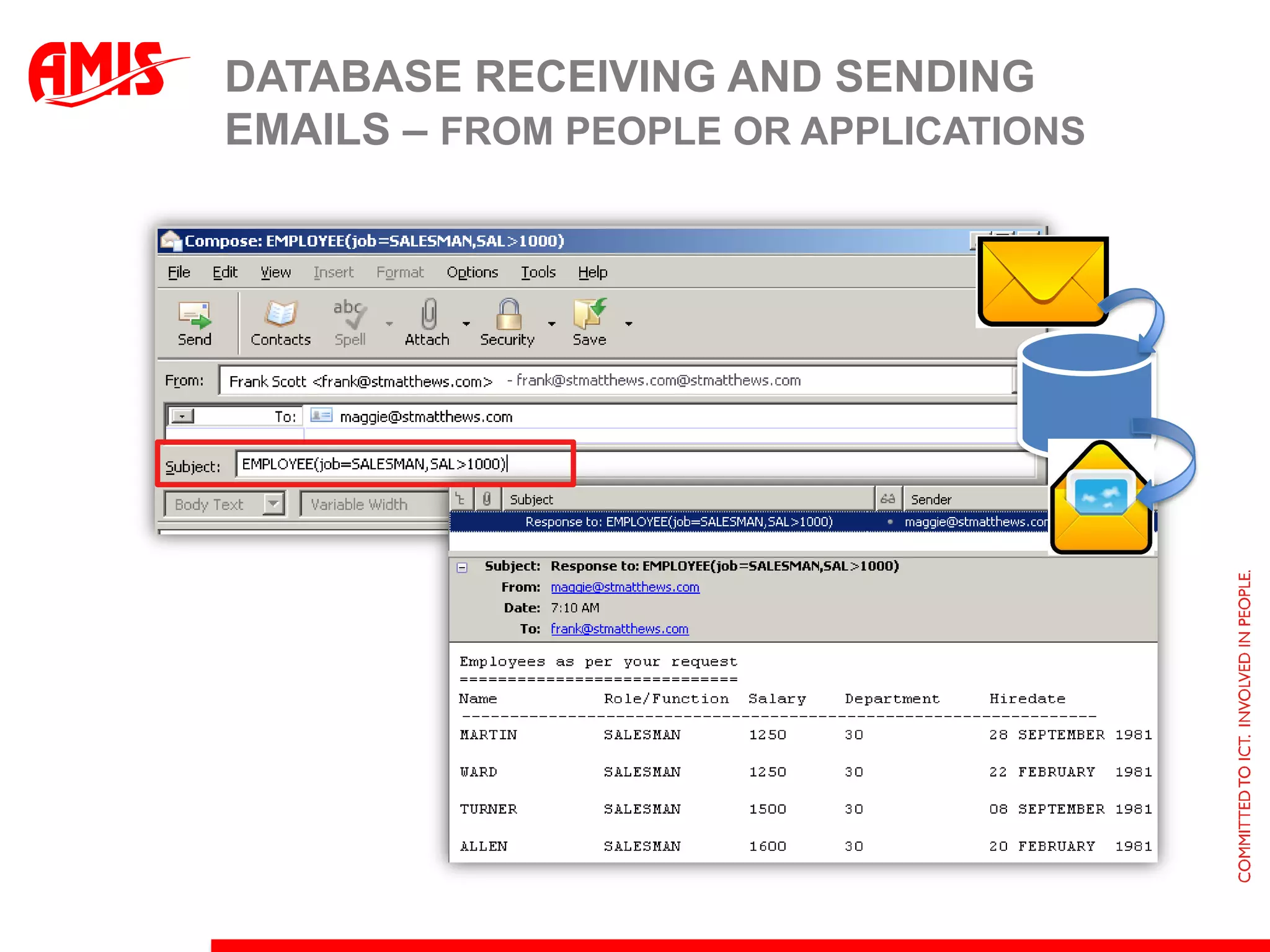Image resolution: width=1270 pixels, height=952 pixels.
Task: Click the Send icon in compose toolbar
Action: (x=195, y=315)
